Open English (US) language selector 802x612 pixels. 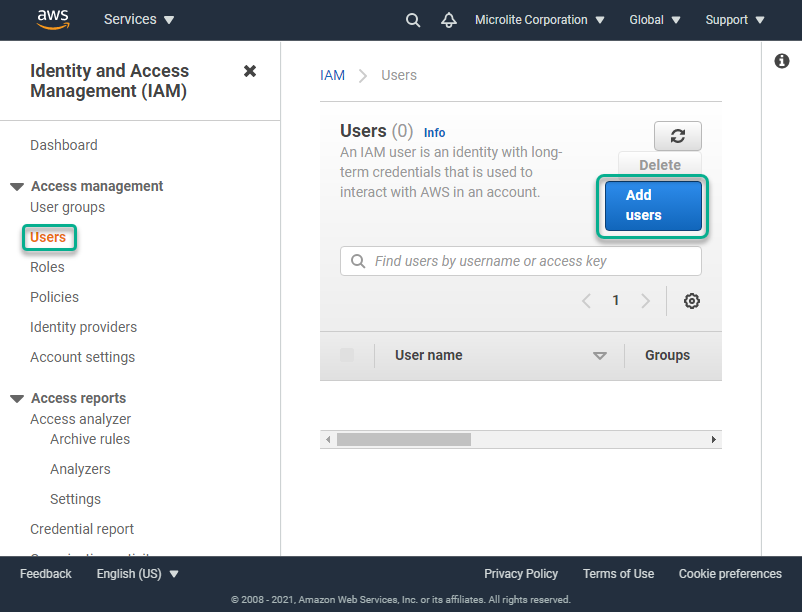coord(138,574)
